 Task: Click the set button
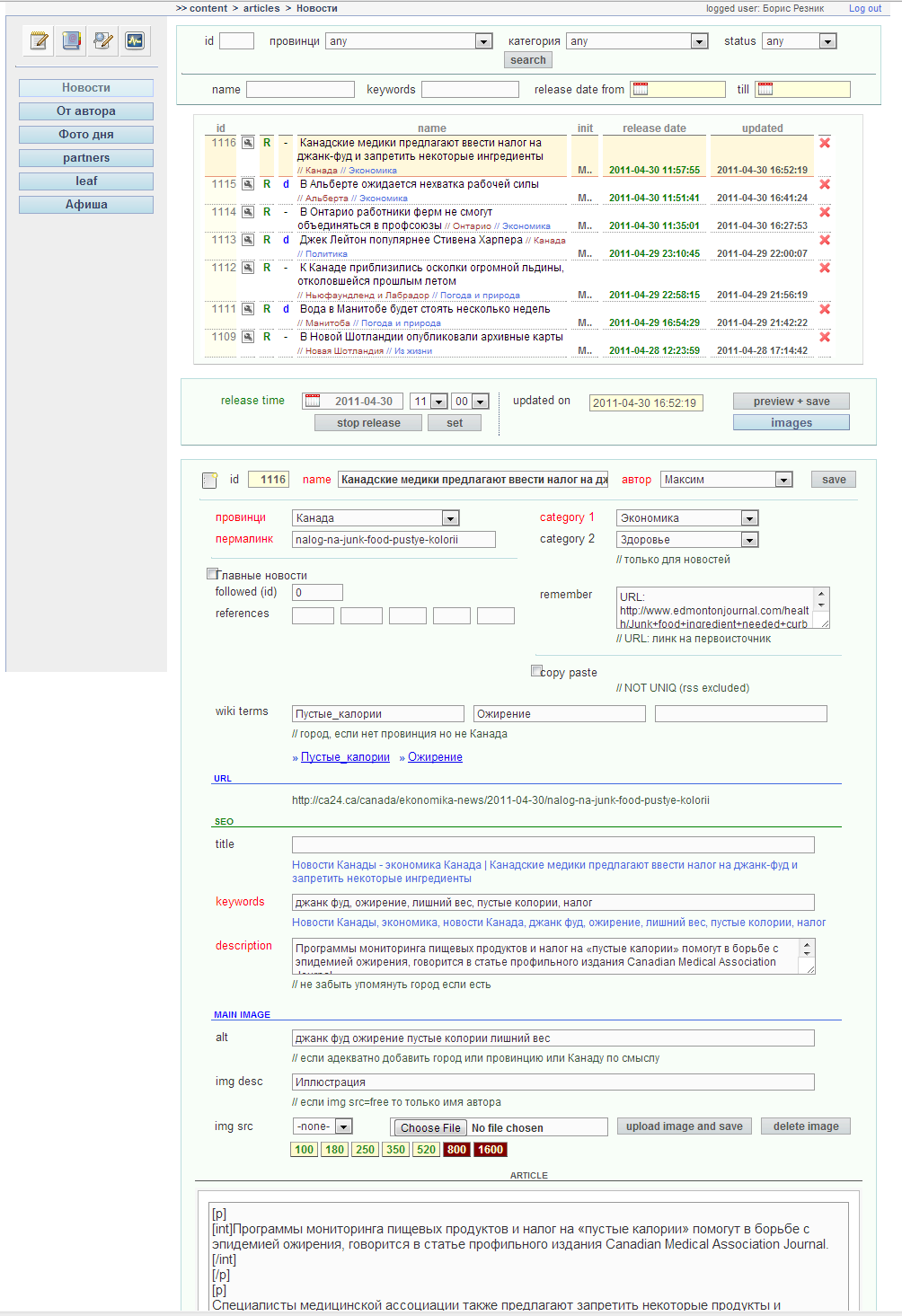click(455, 423)
